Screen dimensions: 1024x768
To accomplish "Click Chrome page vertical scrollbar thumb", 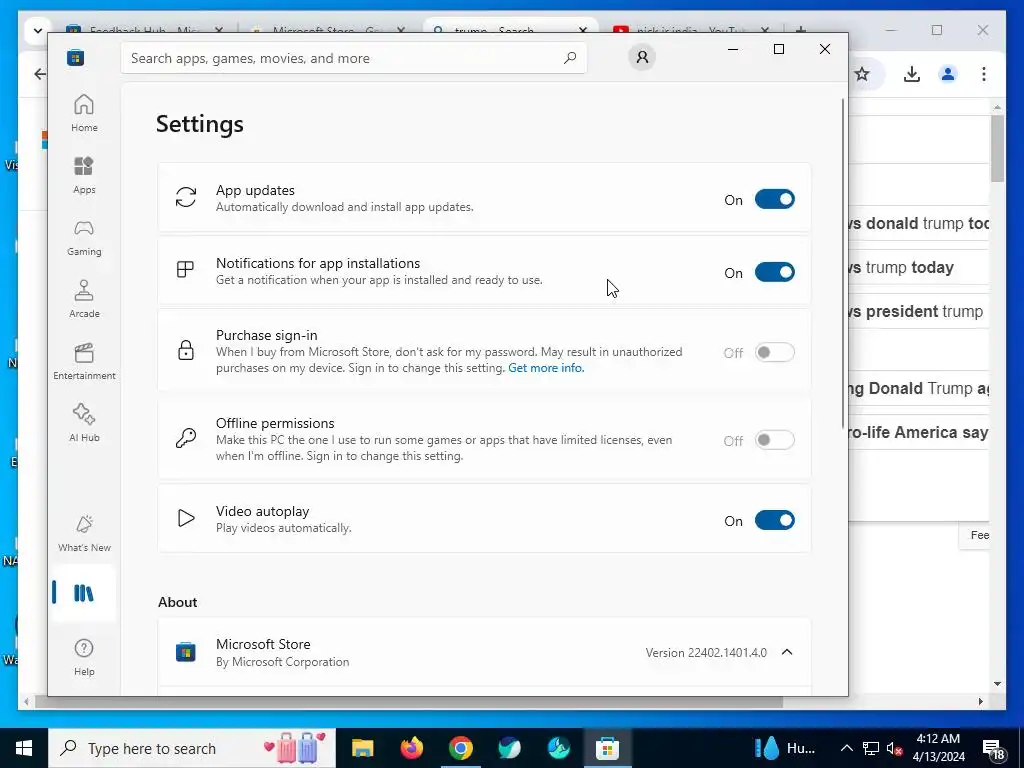I will coord(997,149).
